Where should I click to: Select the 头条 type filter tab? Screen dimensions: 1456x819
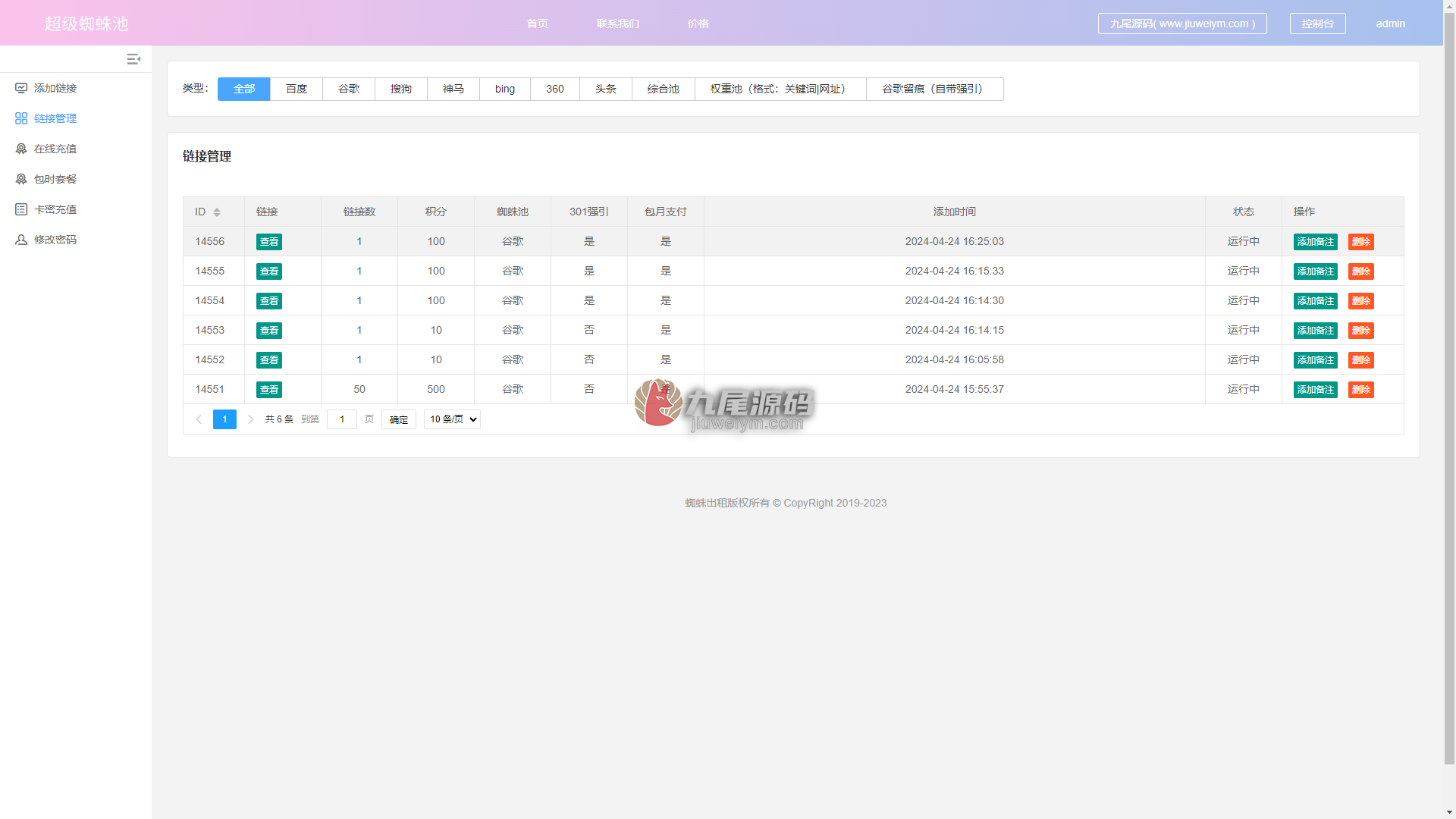tap(606, 89)
